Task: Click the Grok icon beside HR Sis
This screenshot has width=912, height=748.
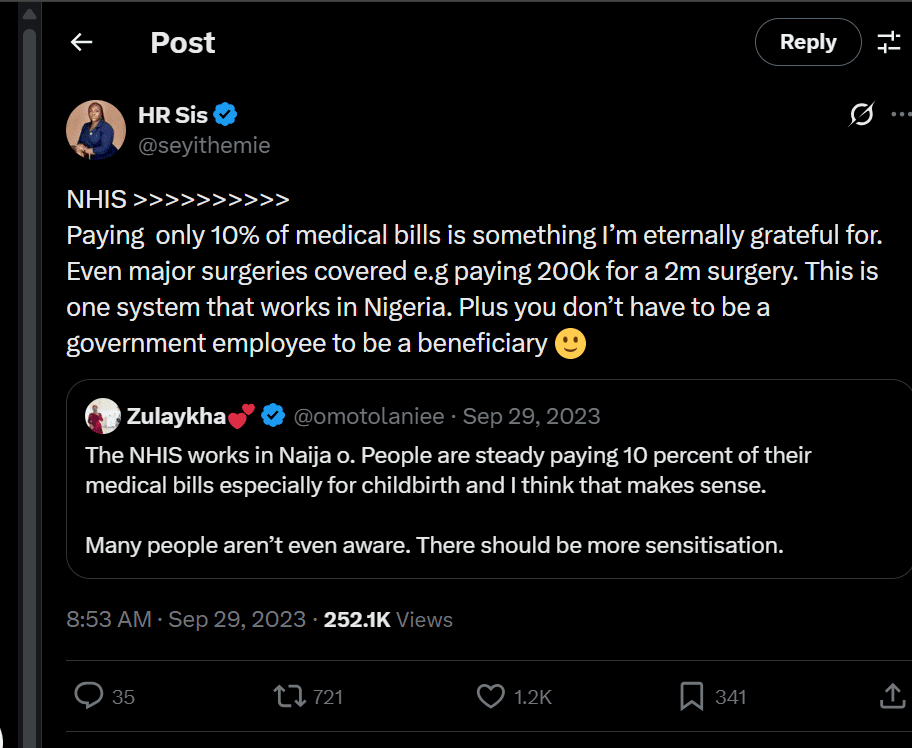Action: pyautogui.click(x=860, y=116)
